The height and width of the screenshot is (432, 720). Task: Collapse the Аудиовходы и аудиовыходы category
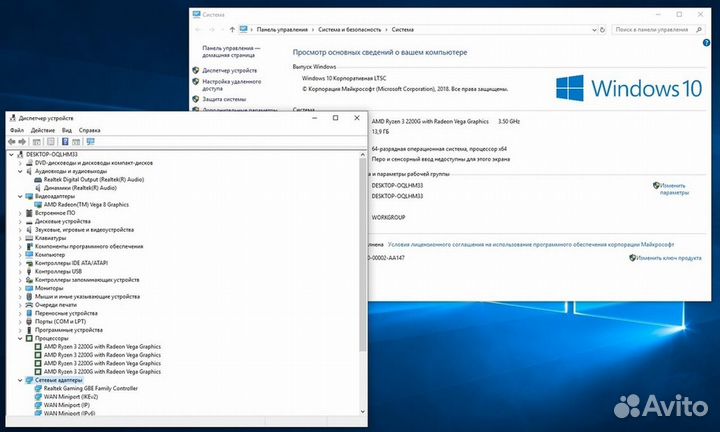20,171
